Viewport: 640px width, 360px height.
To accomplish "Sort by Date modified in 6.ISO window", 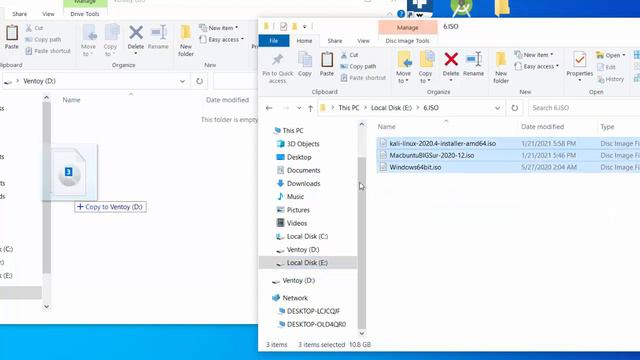I will click(x=542, y=127).
